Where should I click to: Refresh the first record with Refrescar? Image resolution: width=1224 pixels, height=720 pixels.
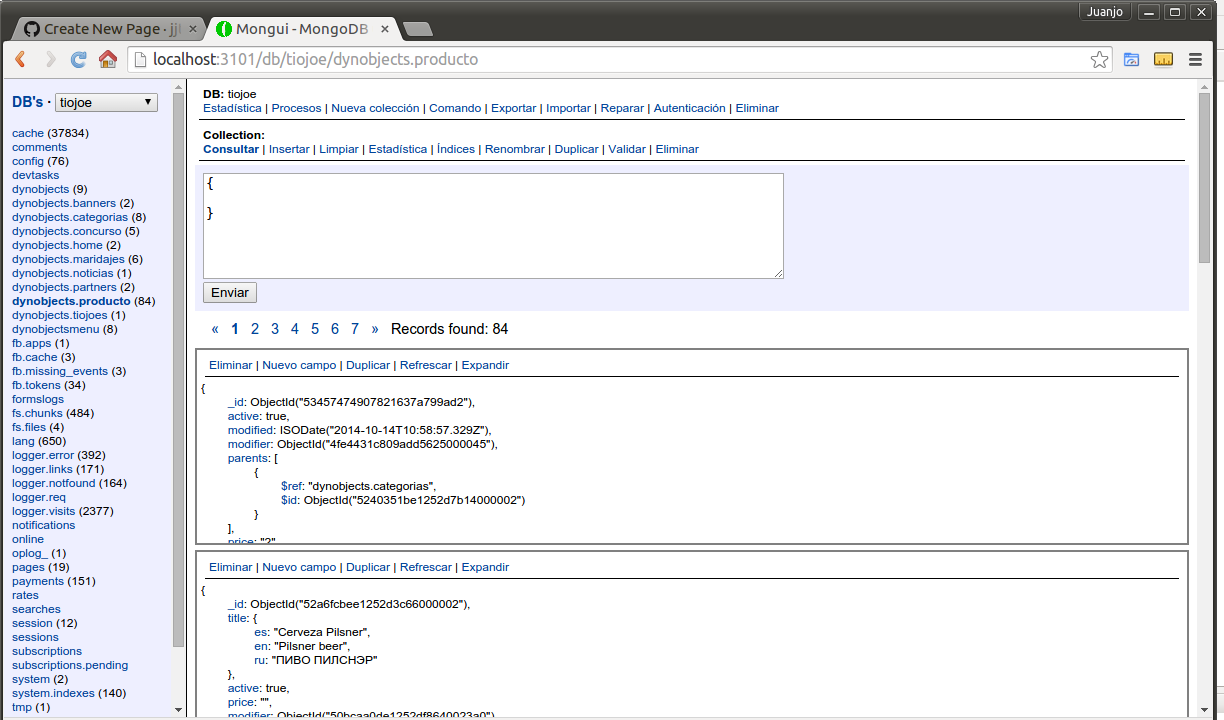[426, 365]
